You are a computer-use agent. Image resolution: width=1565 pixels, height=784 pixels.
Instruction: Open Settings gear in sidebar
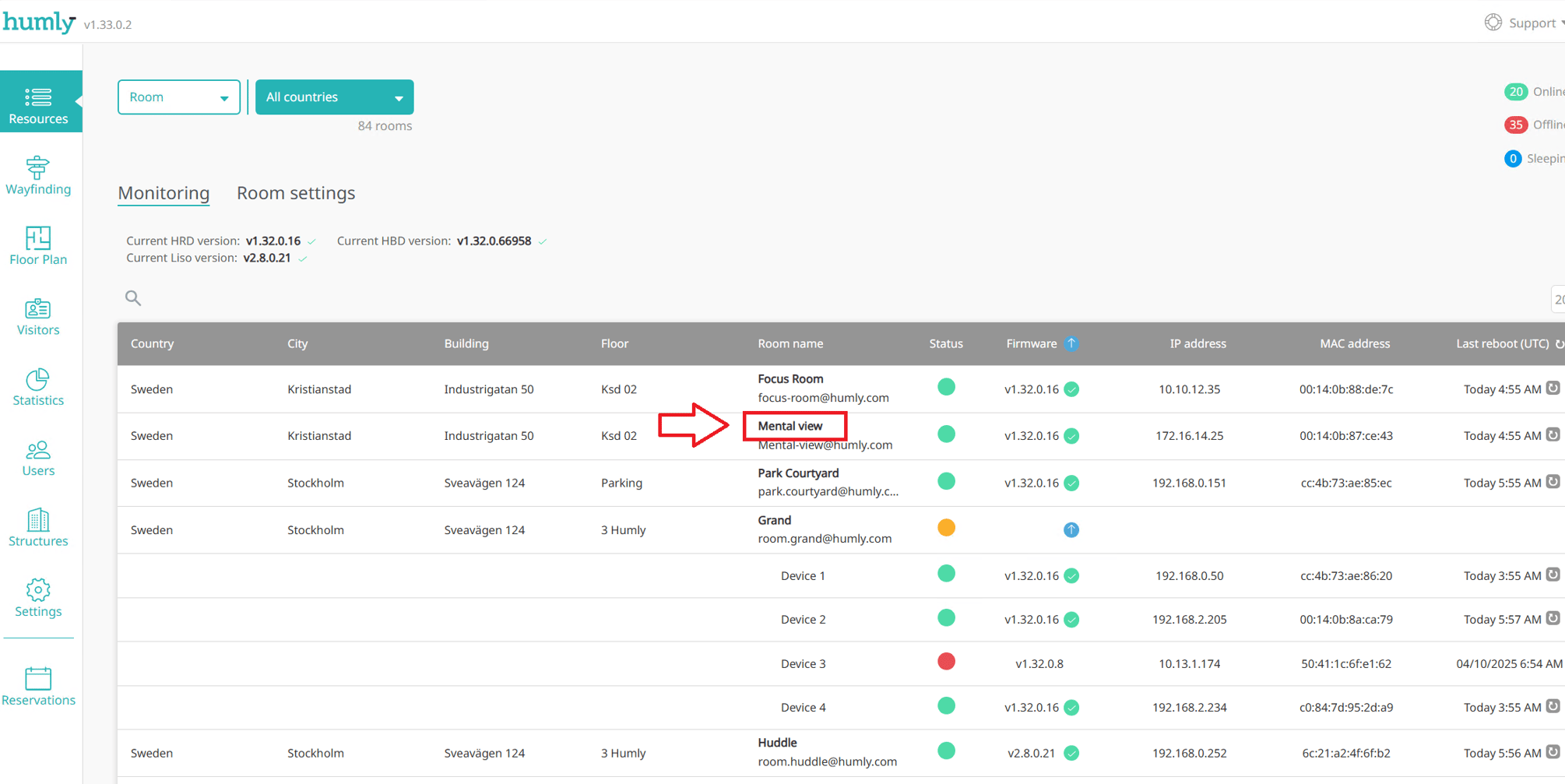pyautogui.click(x=38, y=598)
